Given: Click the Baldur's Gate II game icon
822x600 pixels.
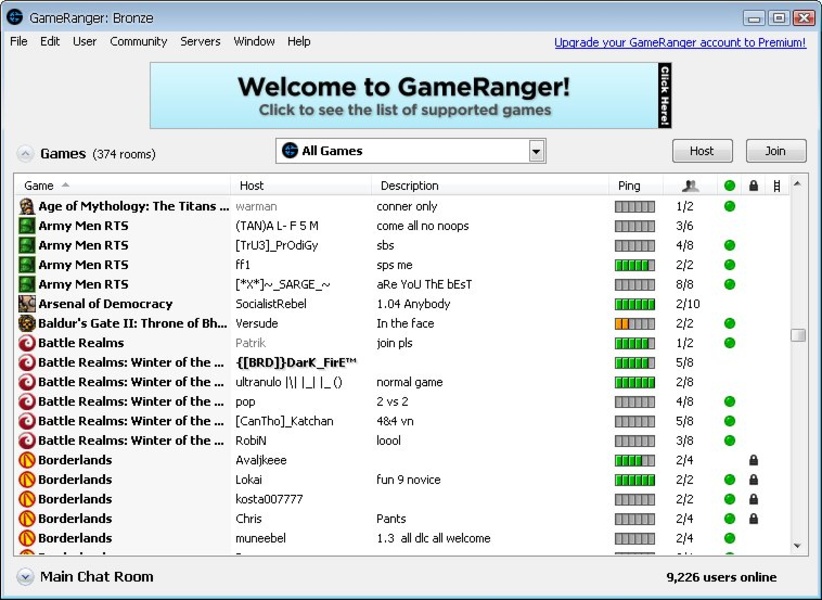Looking at the screenshot, I should tap(27, 323).
